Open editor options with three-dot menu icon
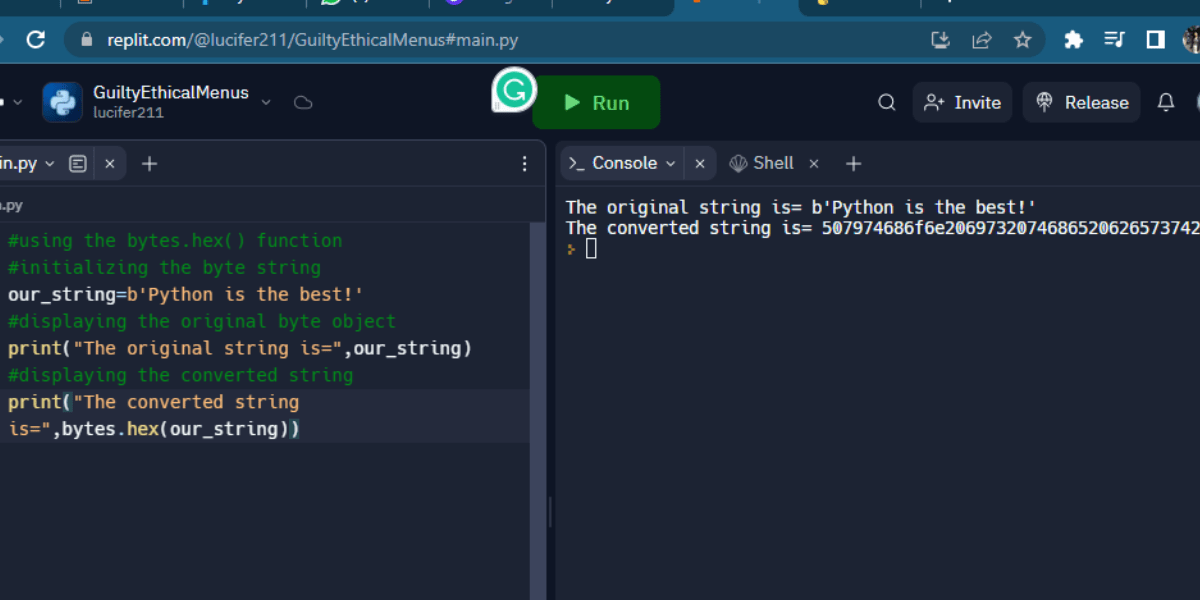This screenshot has width=1200, height=600. (525, 163)
